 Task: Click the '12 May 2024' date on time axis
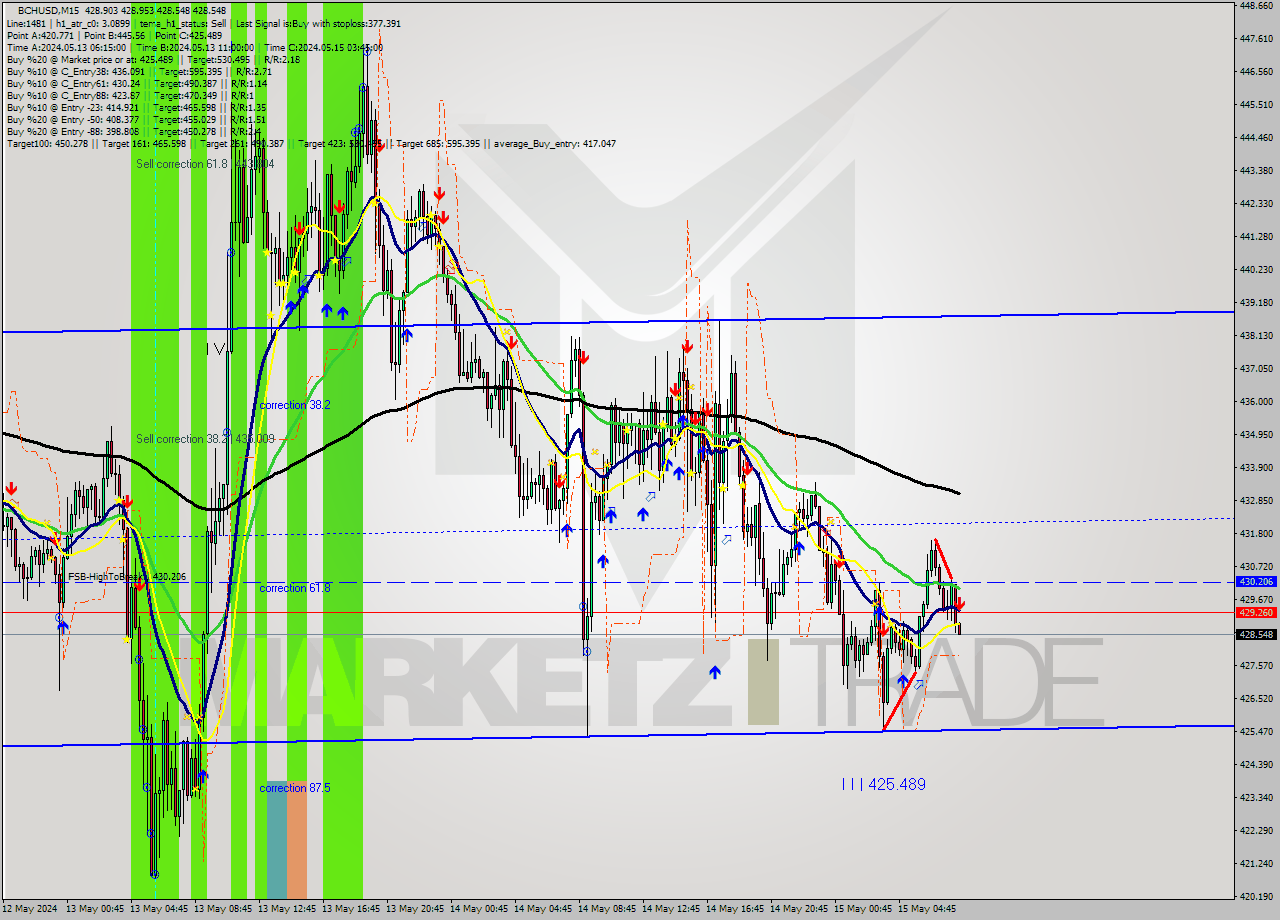29,909
